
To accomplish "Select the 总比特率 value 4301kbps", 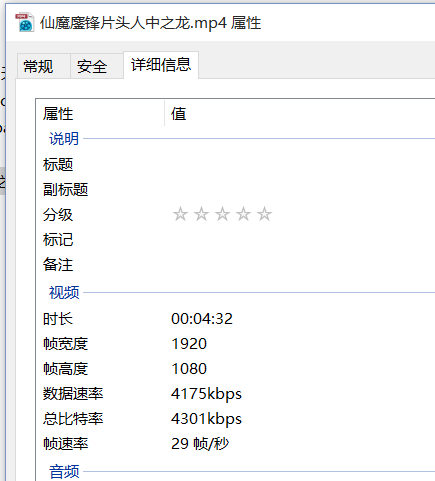I will [206, 419].
